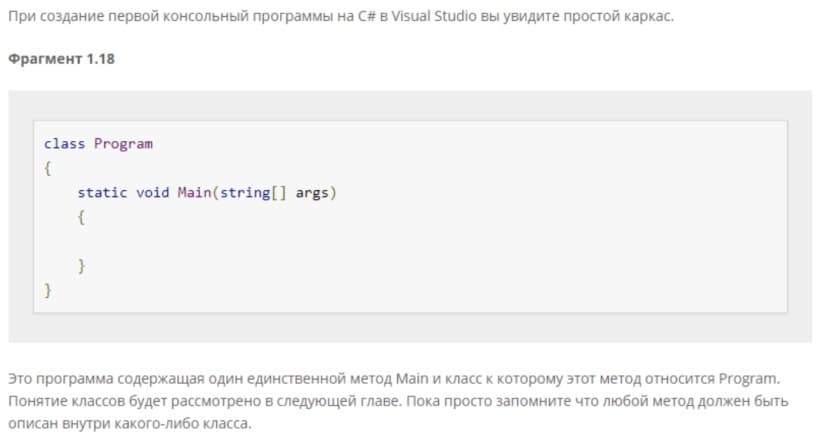The width and height of the screenshot is (820, 442).
Task: Click 'Visual Studio' in the first sentence
Action: click(x=434, y=16)
